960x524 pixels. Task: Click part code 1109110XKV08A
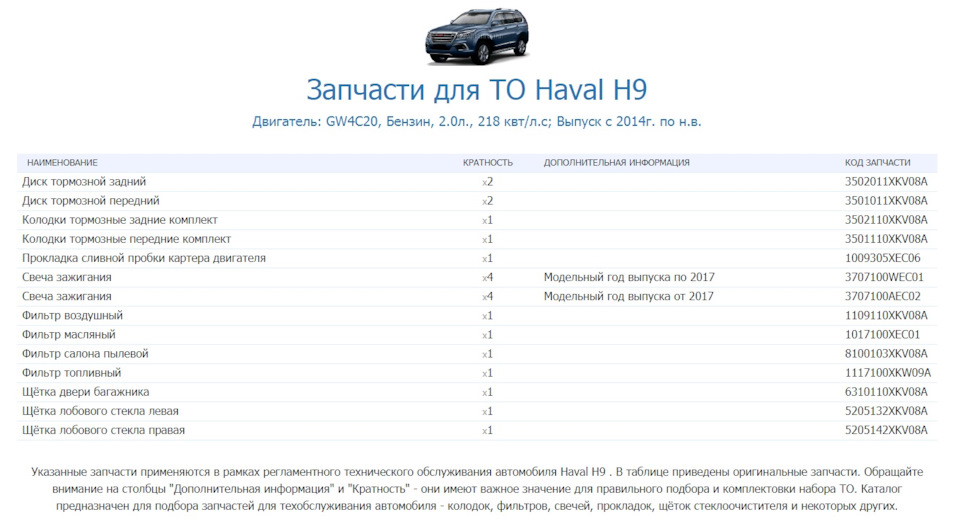click(x=886, y=316)
